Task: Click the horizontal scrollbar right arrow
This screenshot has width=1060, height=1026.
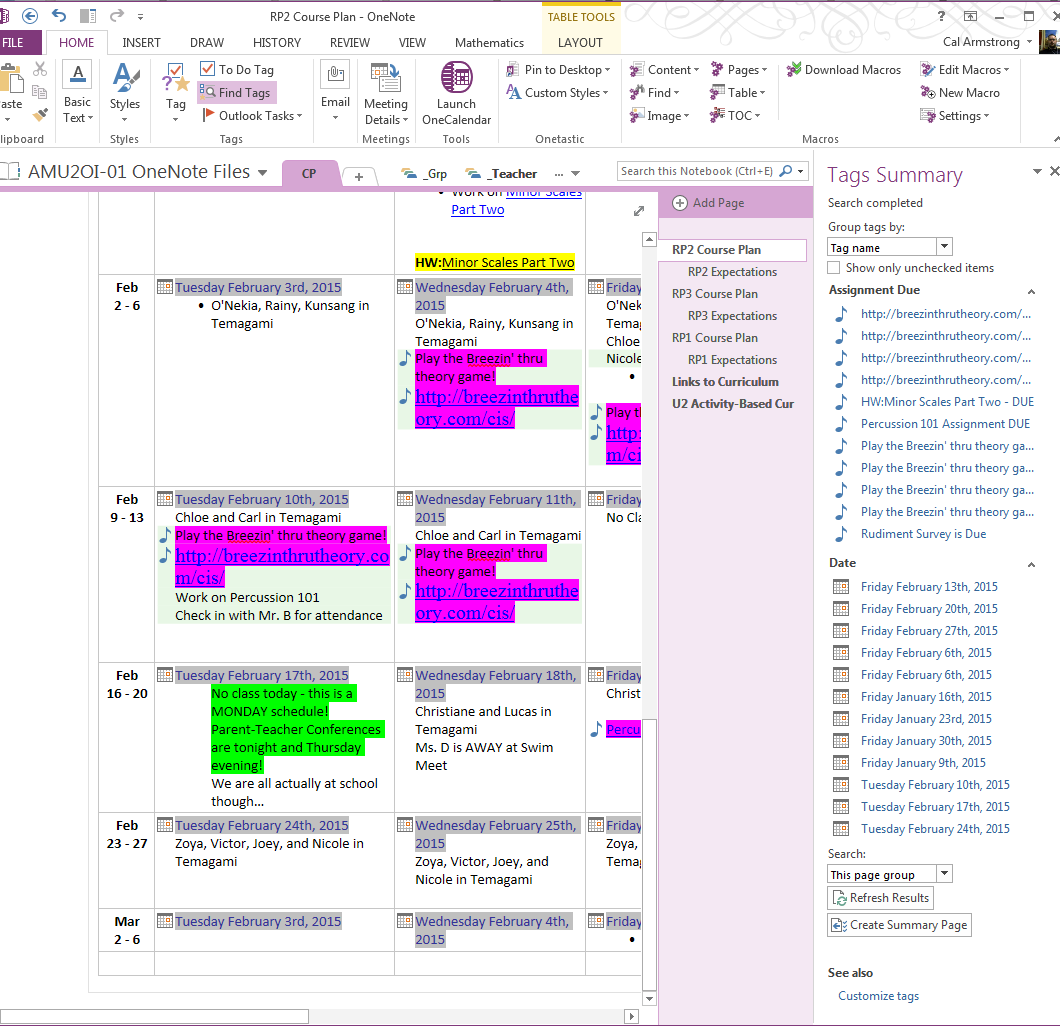Action: click(x=631, y=1016)
